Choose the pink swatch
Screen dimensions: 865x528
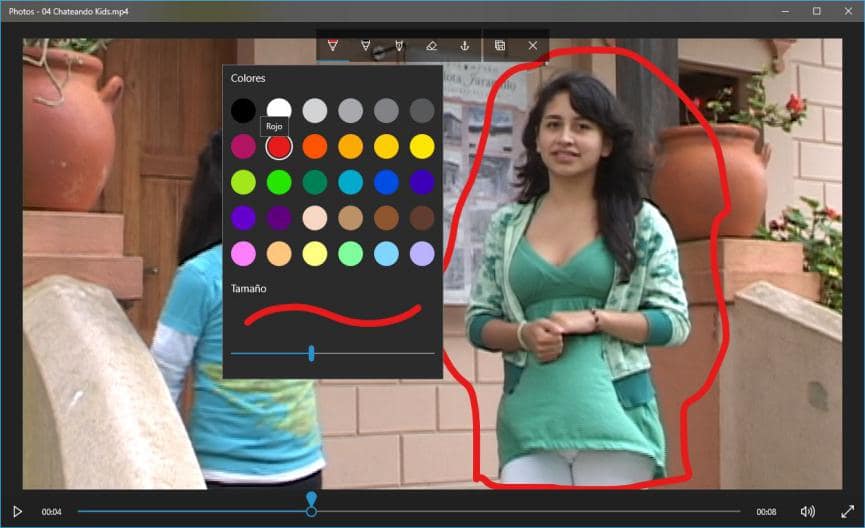coord(243,254)
